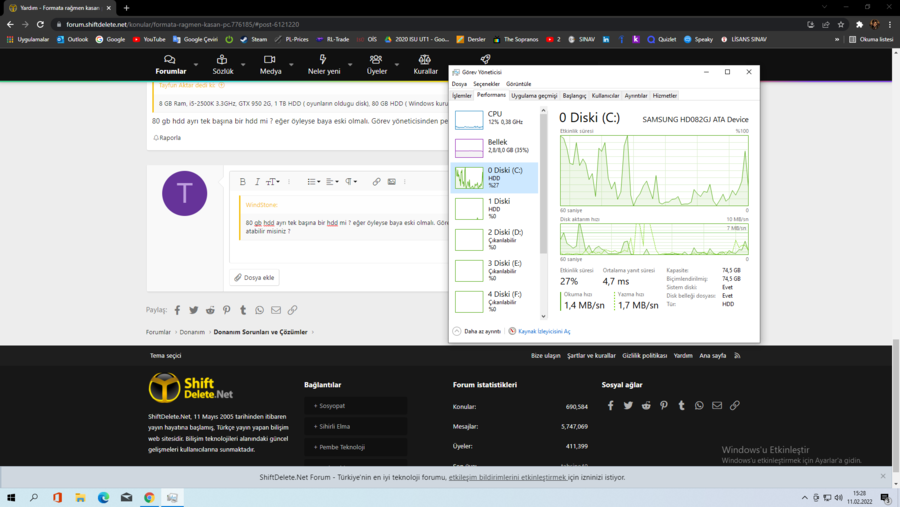Open the Seçenekler menu in Task Manager
The width and height of the screenshot is (900, 507).
[x=486, y=84]
